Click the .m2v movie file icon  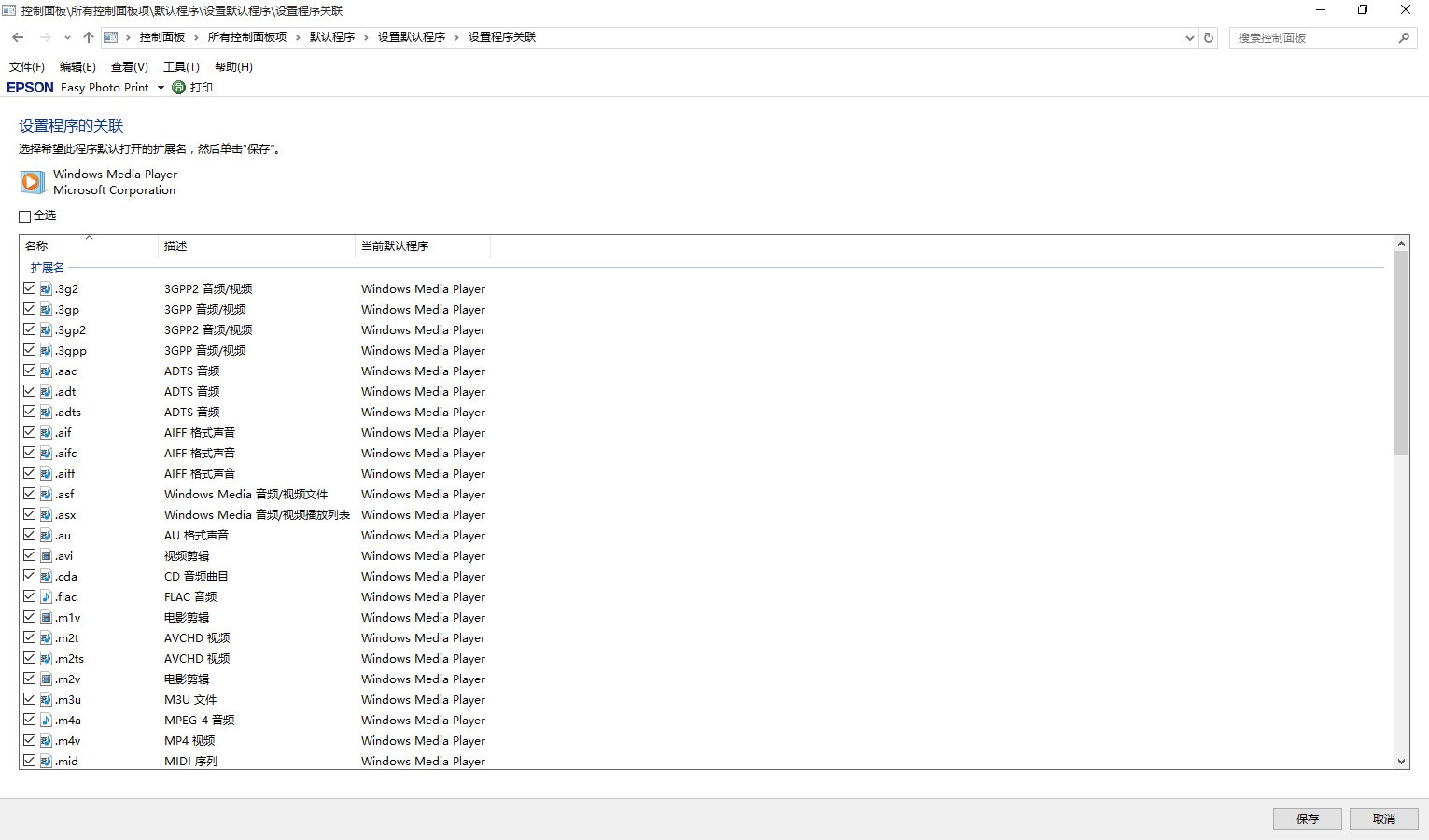pyautogui.click(x=46, y=679)
